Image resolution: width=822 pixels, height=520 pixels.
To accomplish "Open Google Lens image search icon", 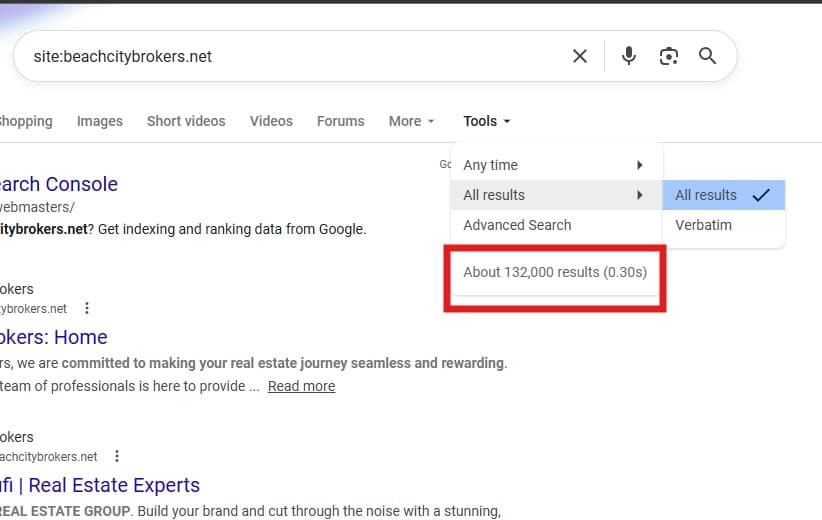I will pos(668,56).
